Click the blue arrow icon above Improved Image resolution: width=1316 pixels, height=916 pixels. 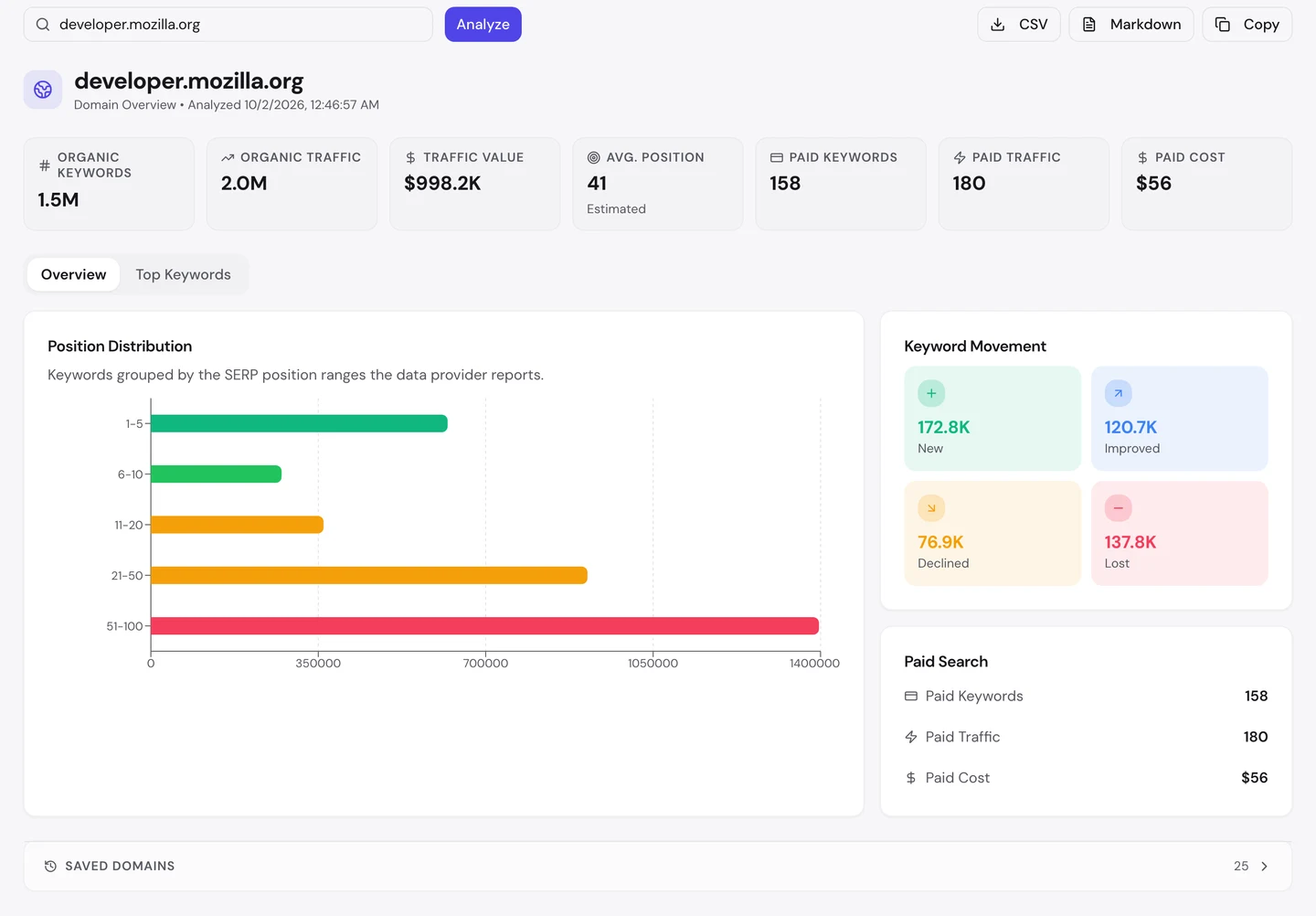click(x=1118, y=393)
